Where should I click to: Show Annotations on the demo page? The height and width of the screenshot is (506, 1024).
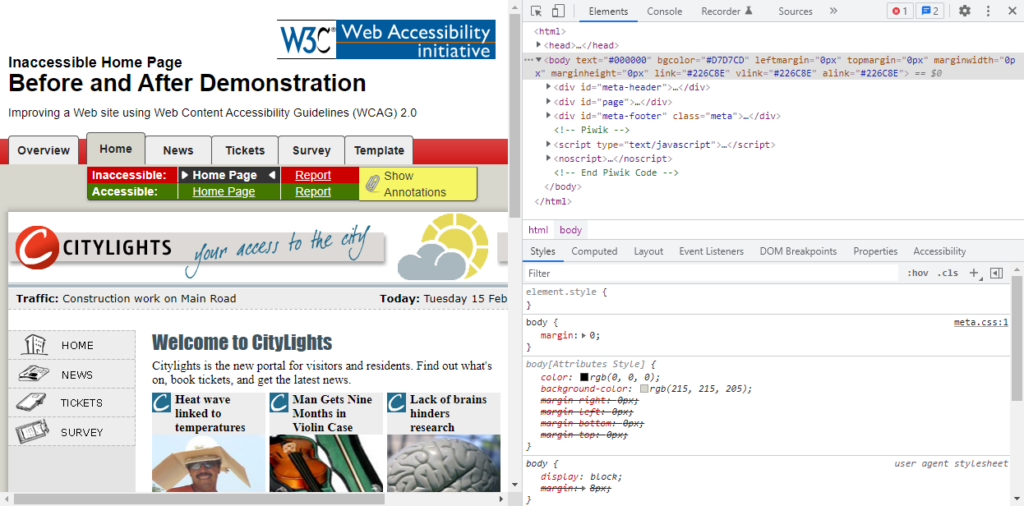(x=417, y=184)
